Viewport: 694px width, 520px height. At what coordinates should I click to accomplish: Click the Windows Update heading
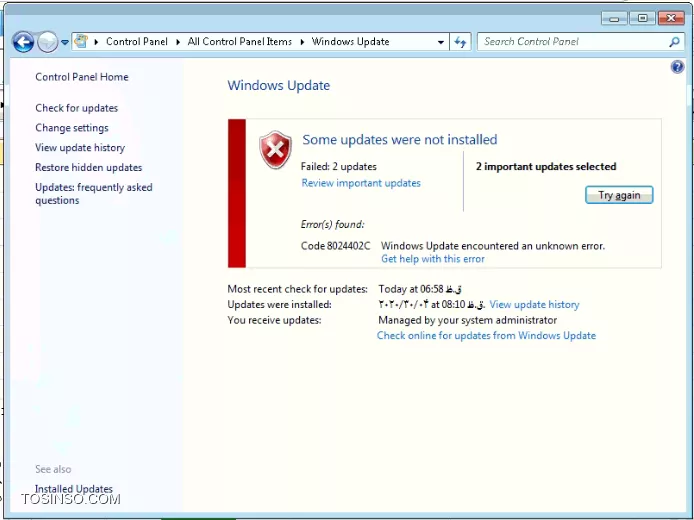[279, 85]
